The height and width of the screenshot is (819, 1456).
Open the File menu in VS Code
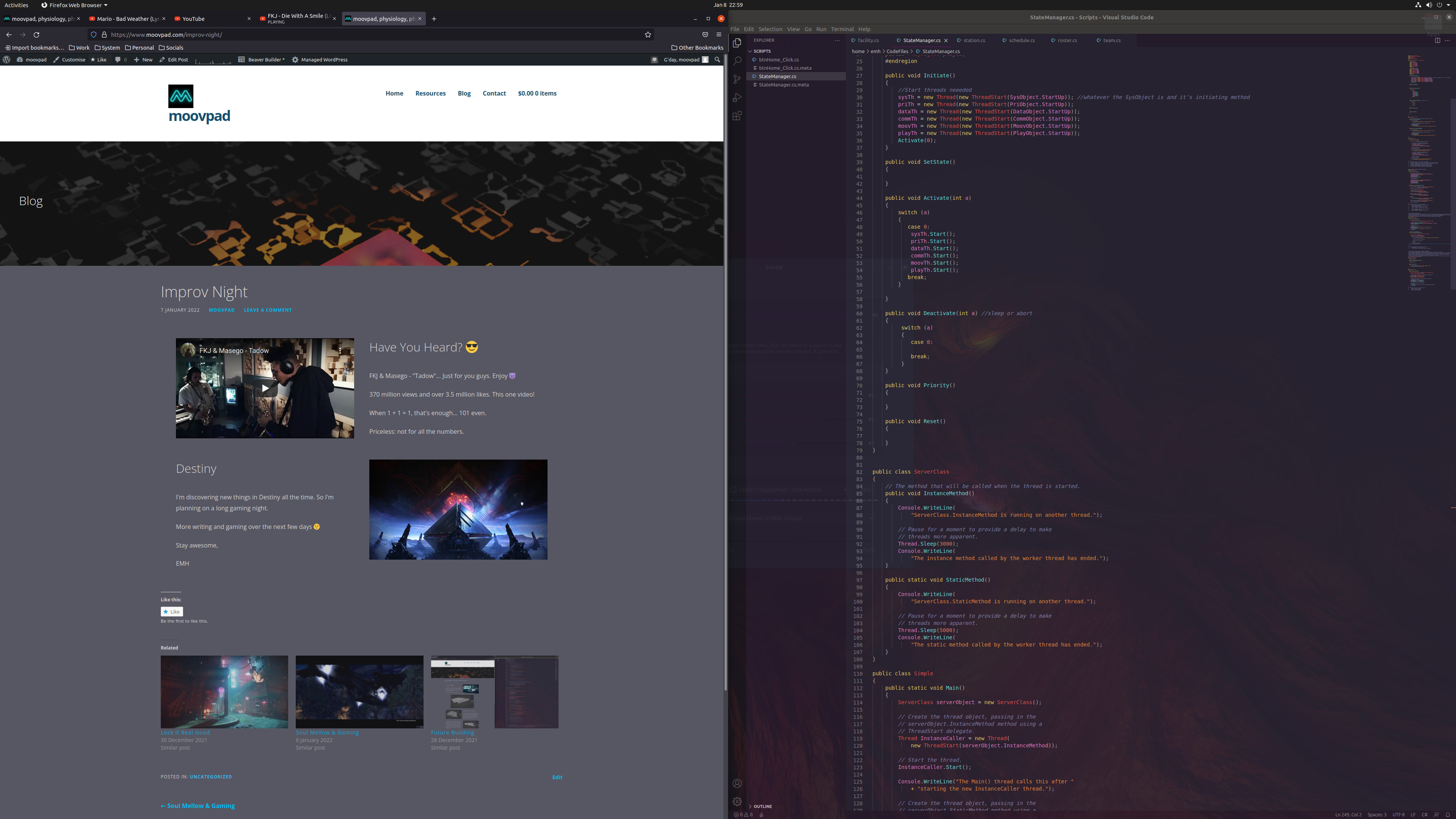point(735,29)
